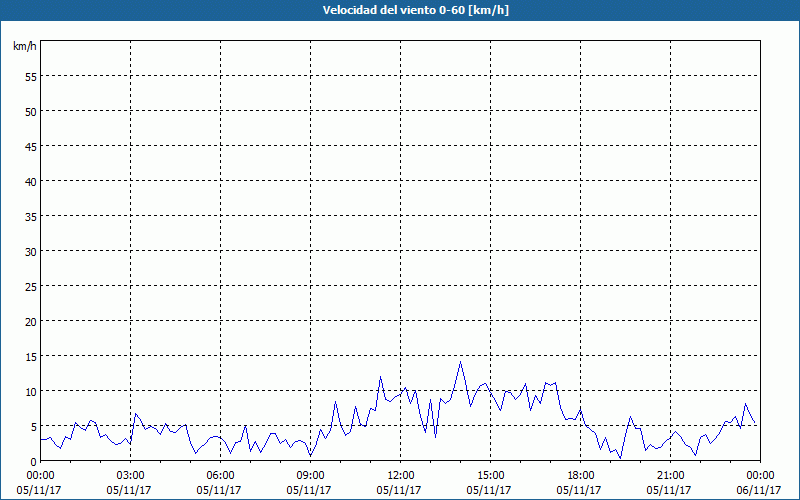Click the '20' vertical axis label
The height and width of the screenshot is (500, 800).
(x=31, y=322)
